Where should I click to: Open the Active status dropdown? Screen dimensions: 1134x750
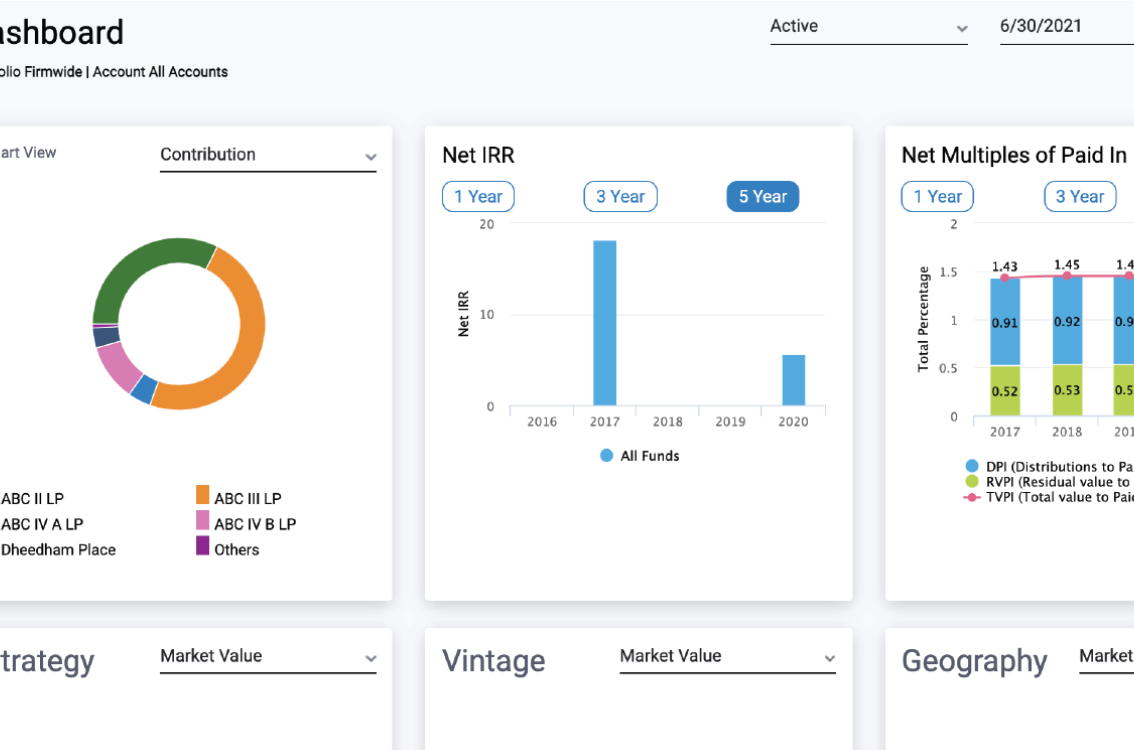(x=868, y=27)
